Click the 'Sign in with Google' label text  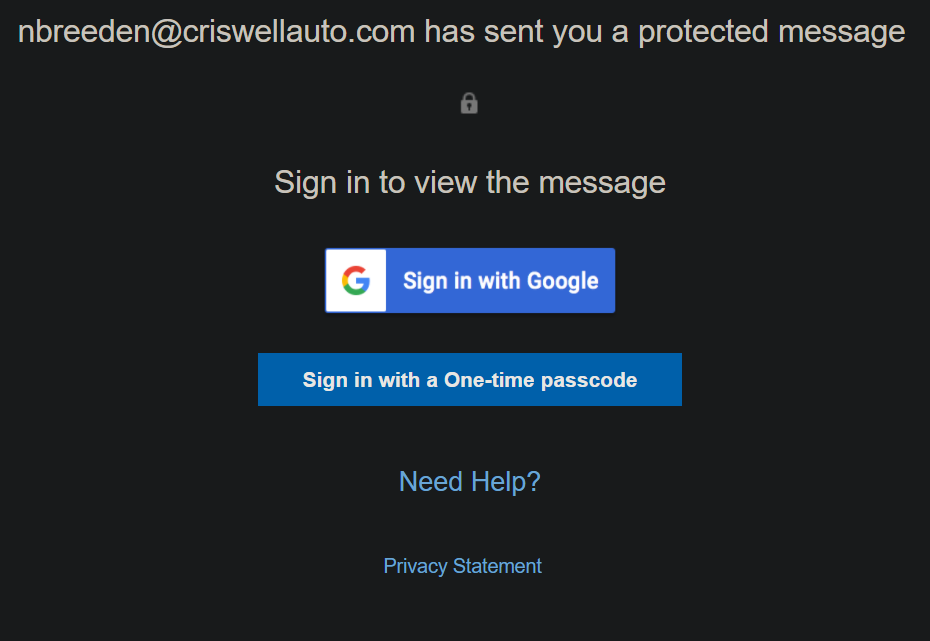tap(501, 281)
